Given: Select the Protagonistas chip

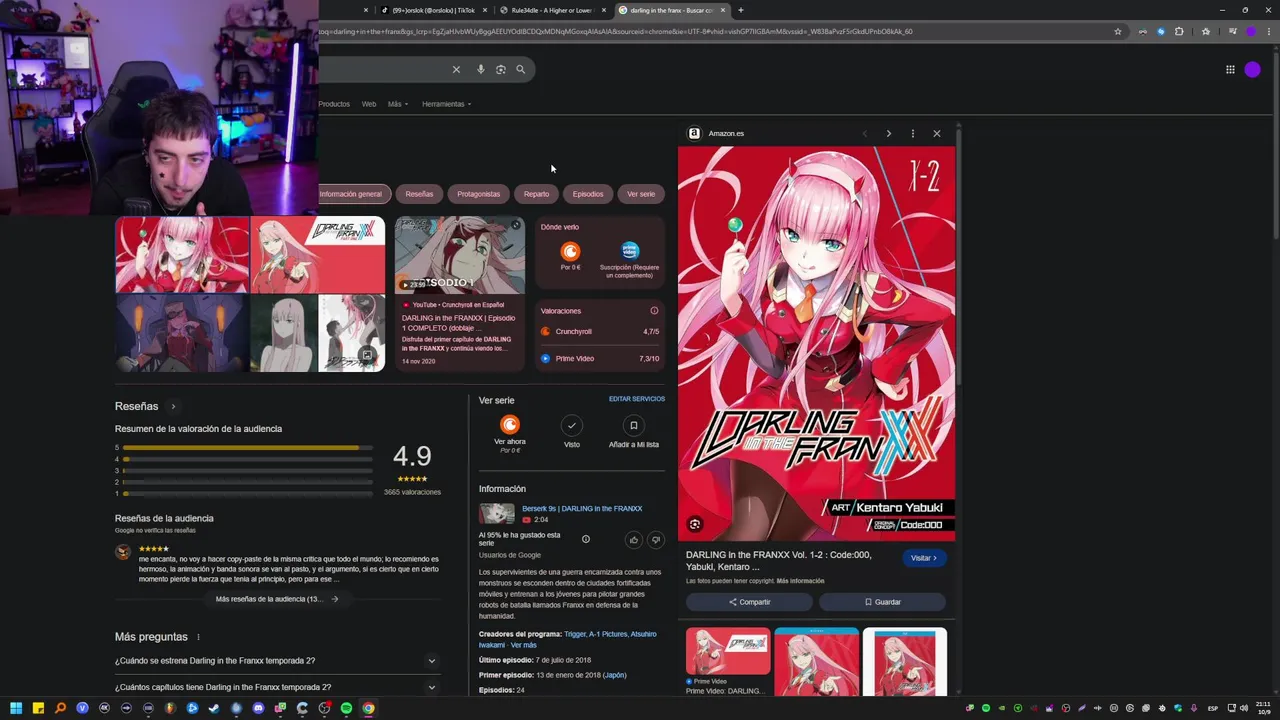Looking at the screenshot, I should click(478, 194).
